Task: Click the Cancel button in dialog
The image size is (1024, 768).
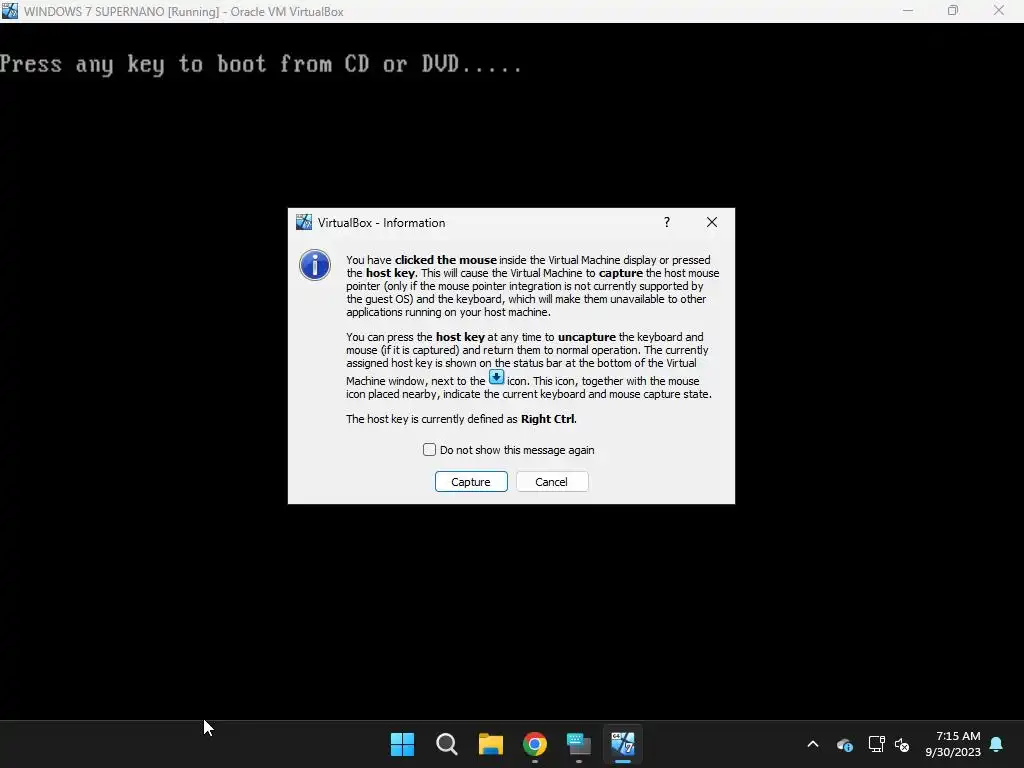Action: 552,482
